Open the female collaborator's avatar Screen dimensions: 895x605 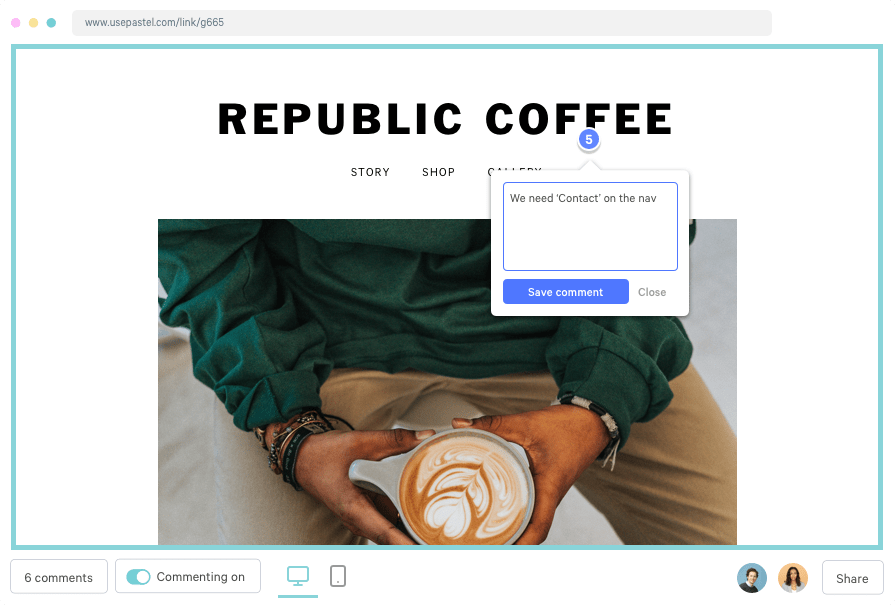click(x=793, y=578)
